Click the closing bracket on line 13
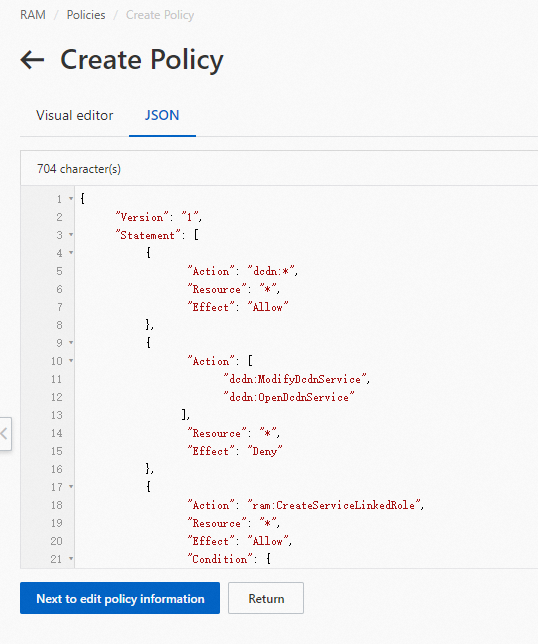 point(186,415)
